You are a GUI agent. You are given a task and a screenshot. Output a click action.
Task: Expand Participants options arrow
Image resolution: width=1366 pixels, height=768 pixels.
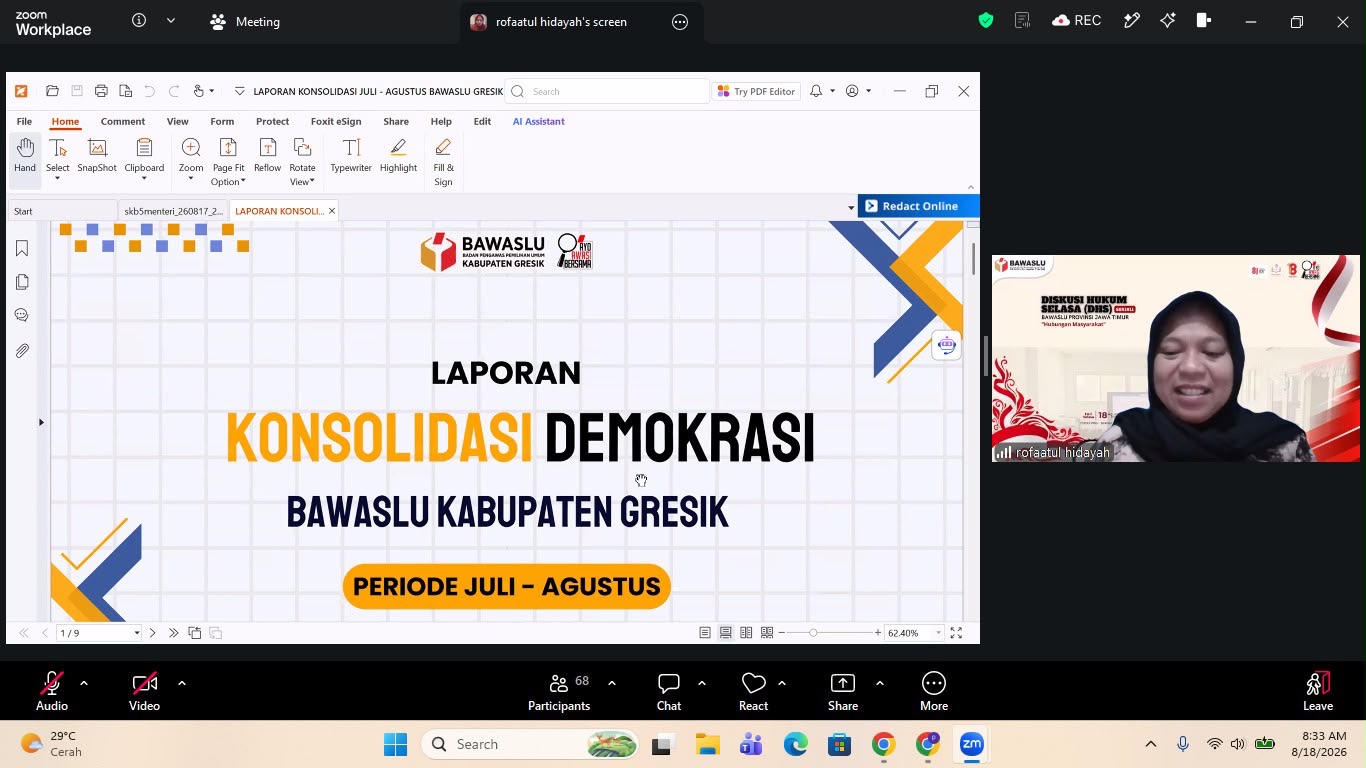pyautogui.click(x=612, y=683)
